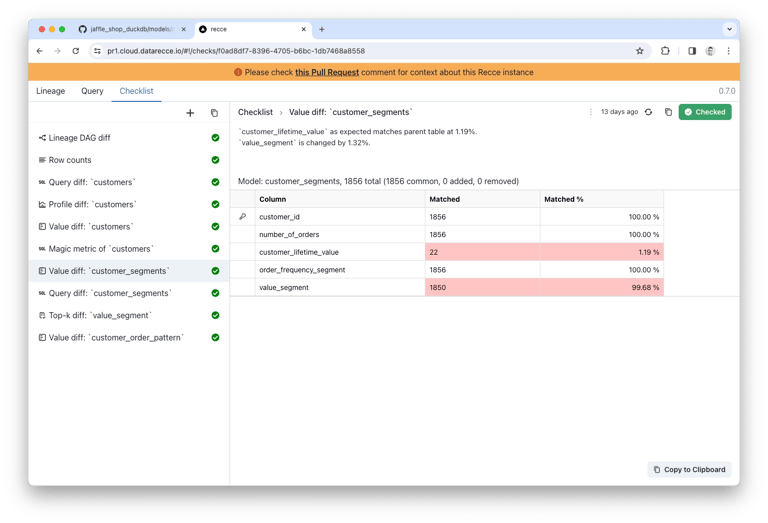Toggle green check on Magic metric of customers
The width and height of the screenshot is (768, 523).
(215, 249)
